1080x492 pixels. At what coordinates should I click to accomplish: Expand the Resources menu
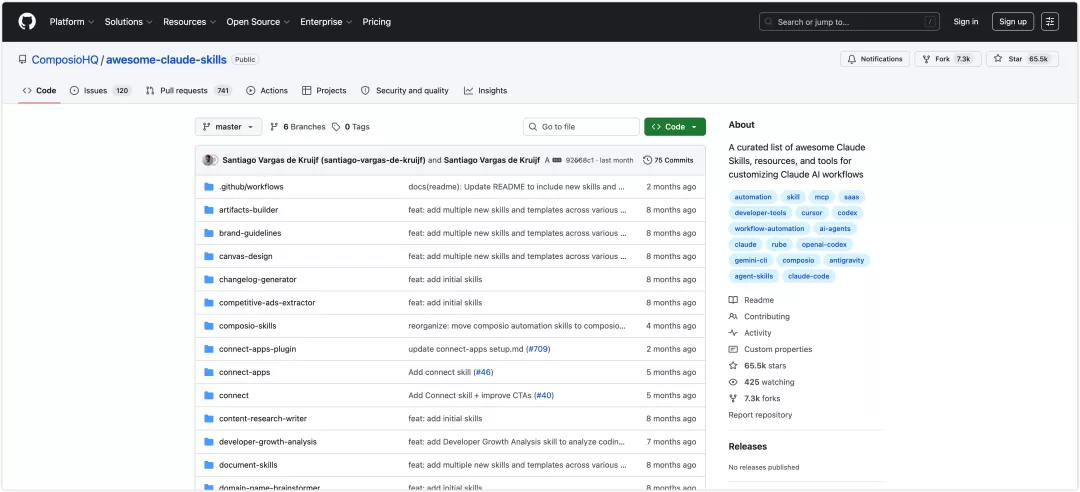(x=189, y=22)
